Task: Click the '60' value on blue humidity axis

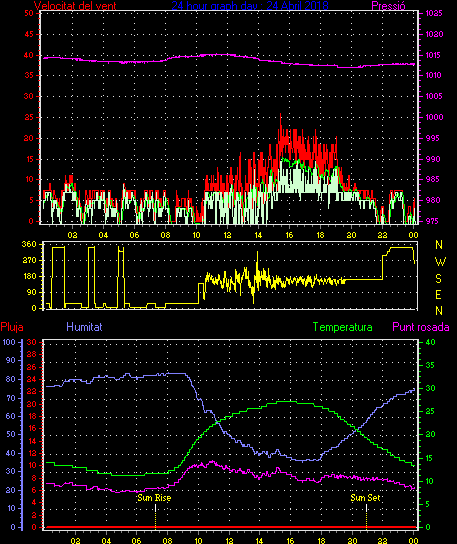Action: (11, 416)
